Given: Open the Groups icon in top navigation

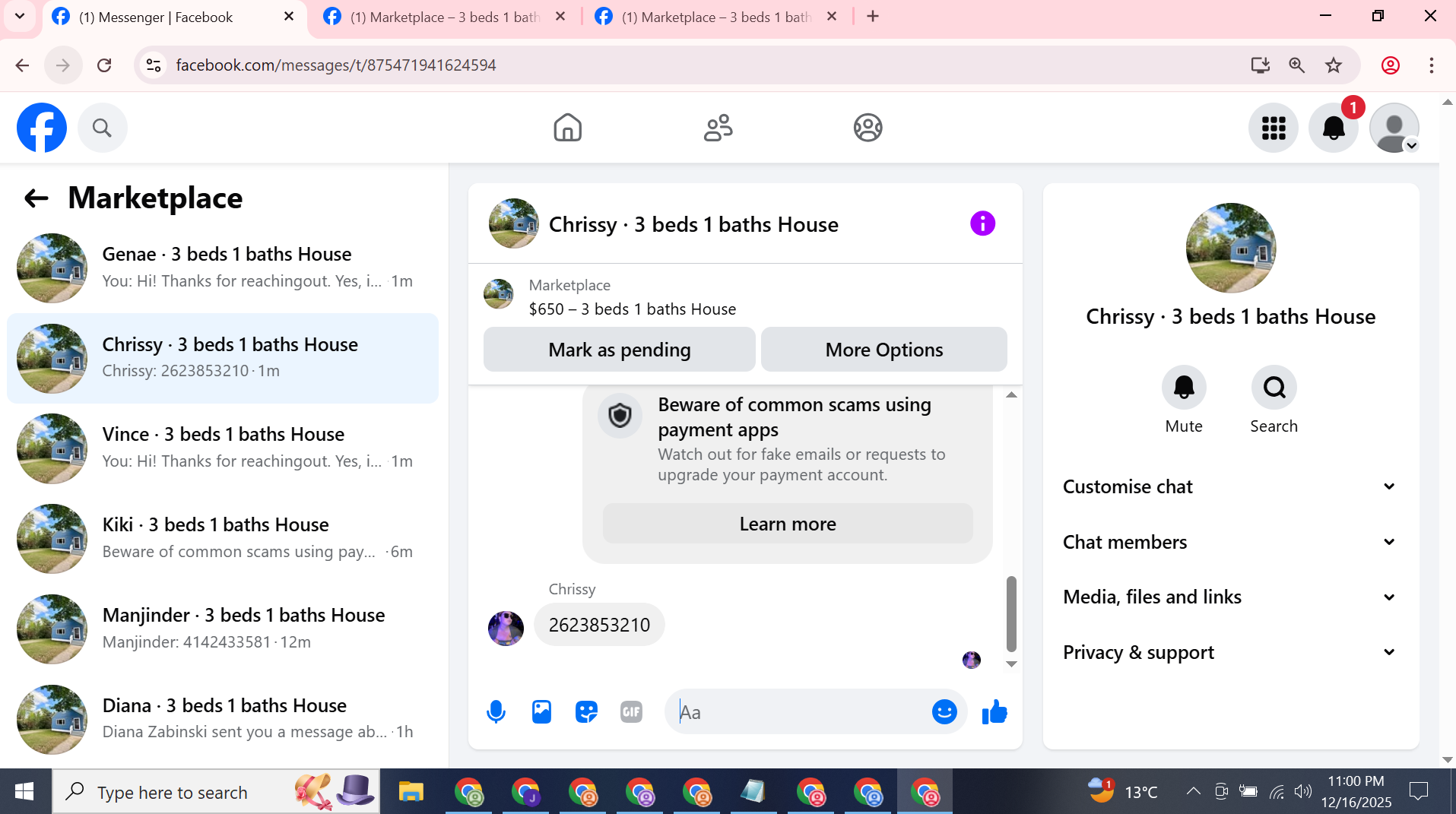Looking at the screenshot, I should point(868,128).
